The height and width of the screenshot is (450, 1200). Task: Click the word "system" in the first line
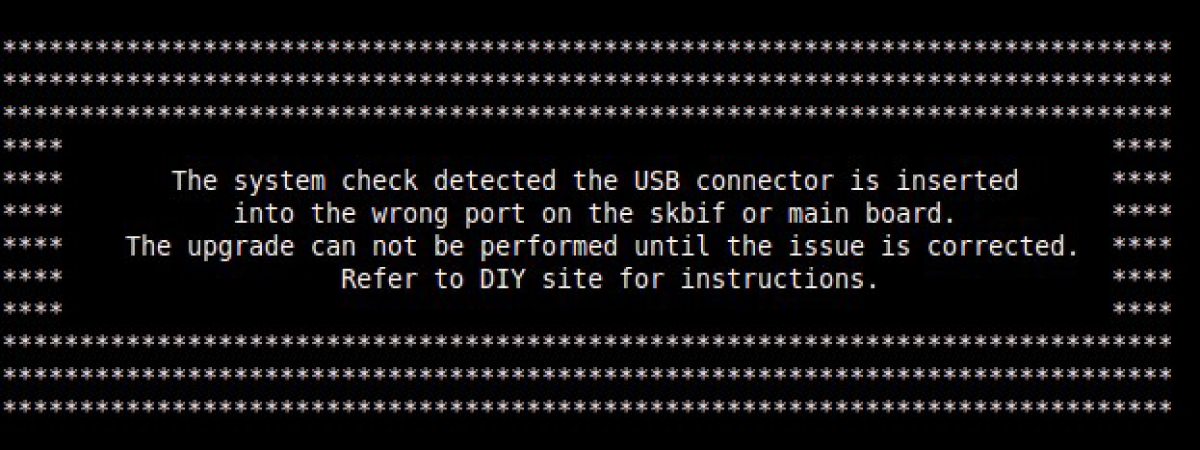coord(280,182)
